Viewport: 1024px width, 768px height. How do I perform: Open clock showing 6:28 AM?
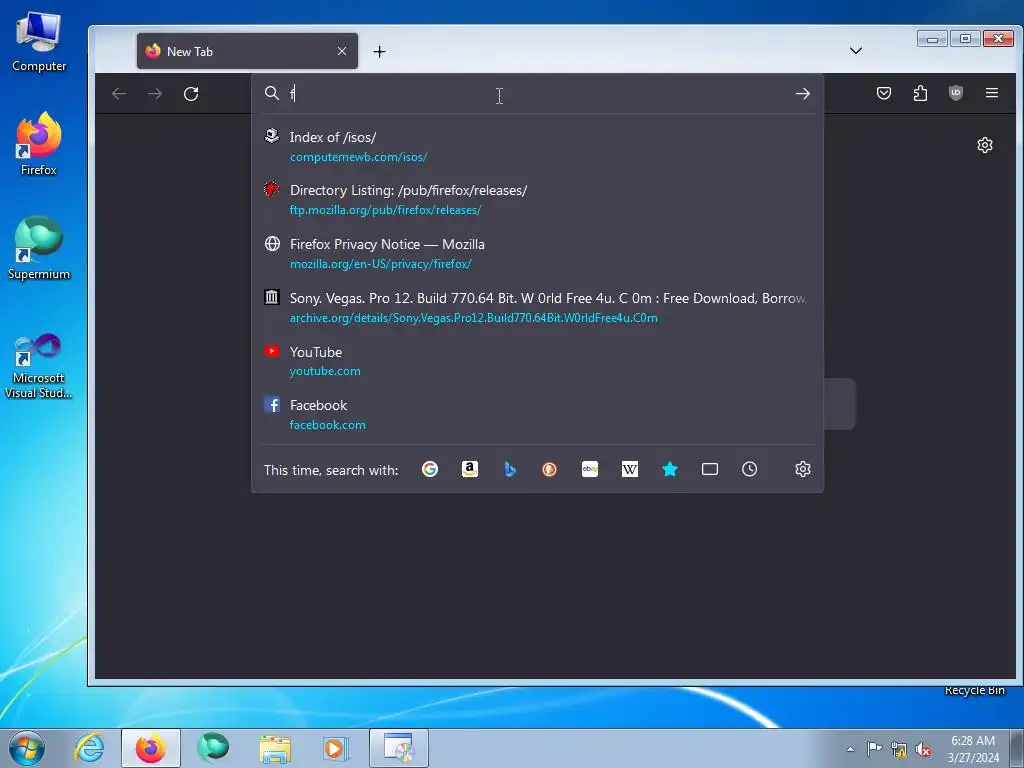[973, 748]
